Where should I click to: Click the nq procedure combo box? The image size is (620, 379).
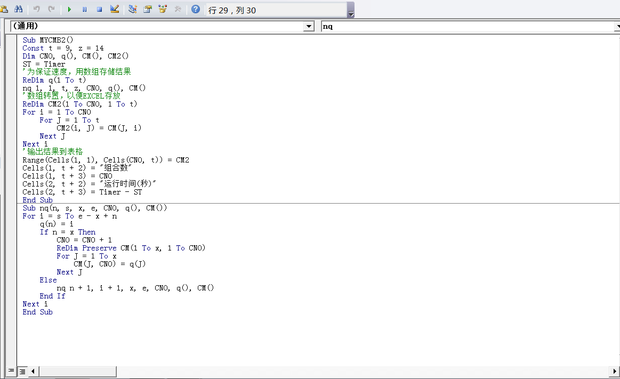click(x=471, y=26)
